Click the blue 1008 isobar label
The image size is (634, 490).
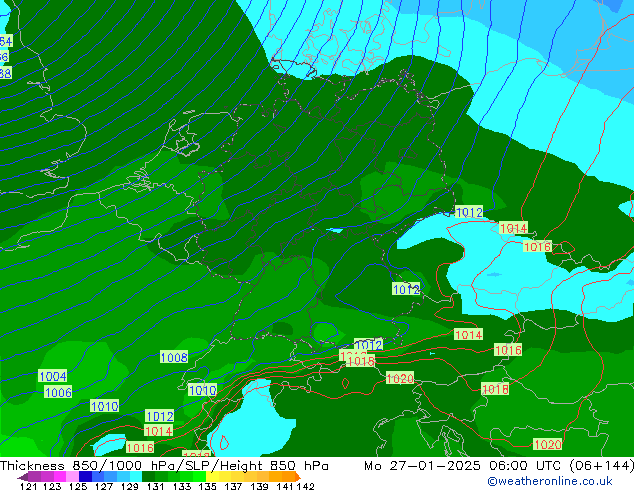tap(174, 357)
